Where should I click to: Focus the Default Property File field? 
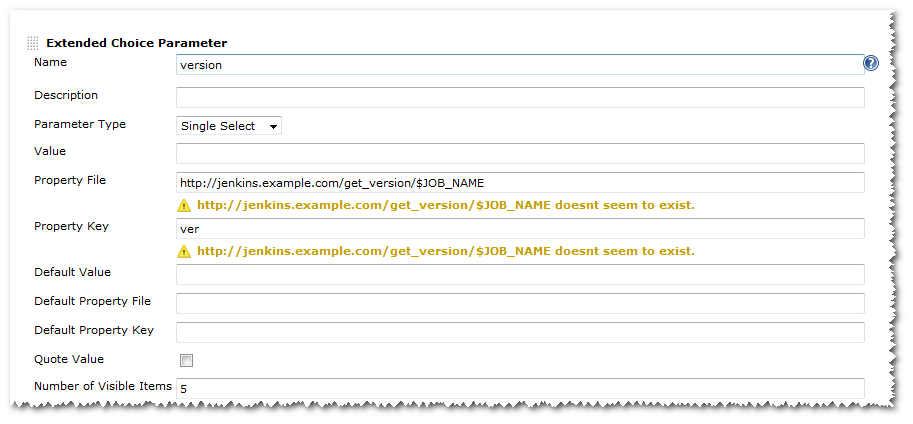(x=519, y=303)
